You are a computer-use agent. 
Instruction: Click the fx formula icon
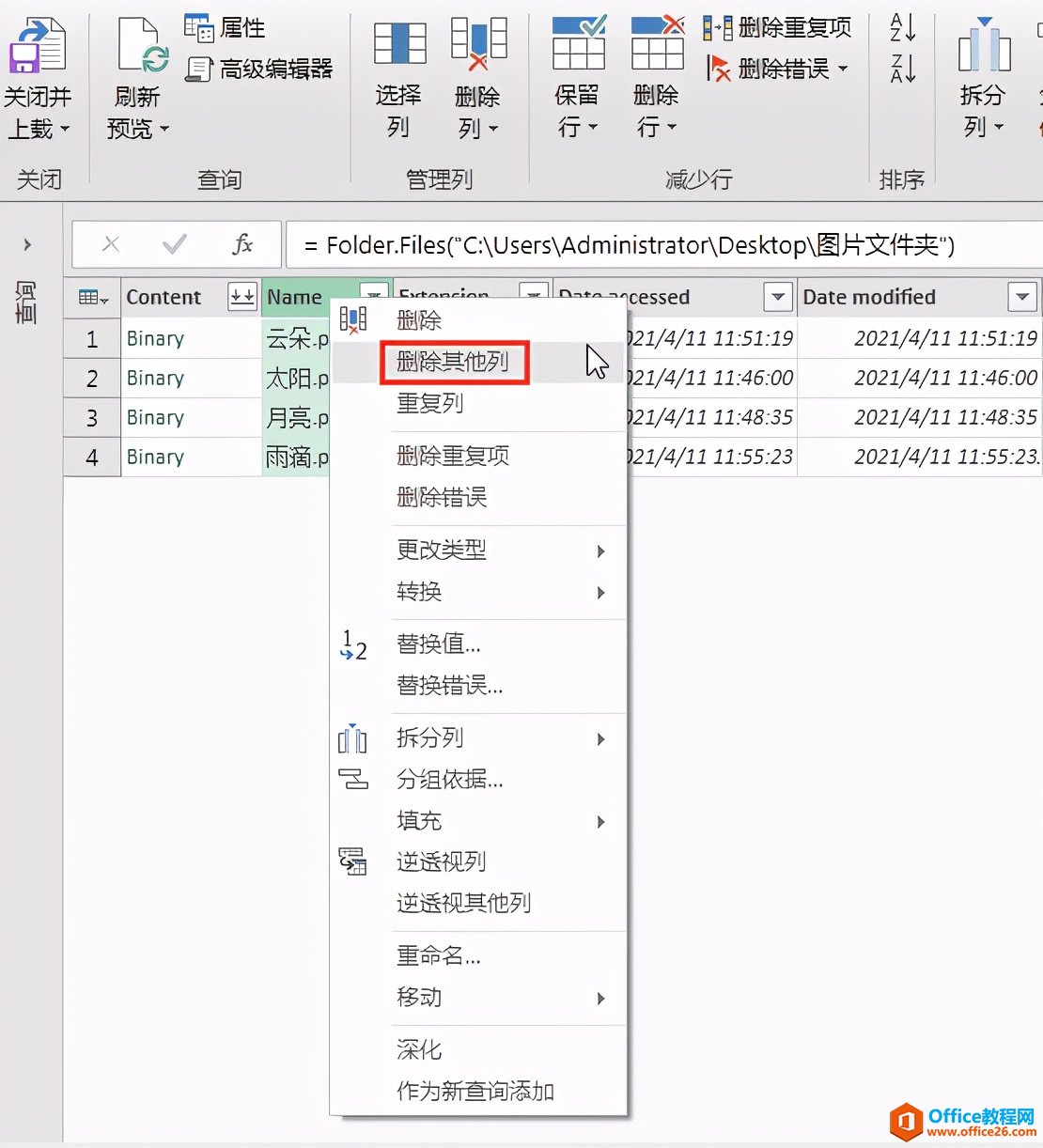[241, 244]
